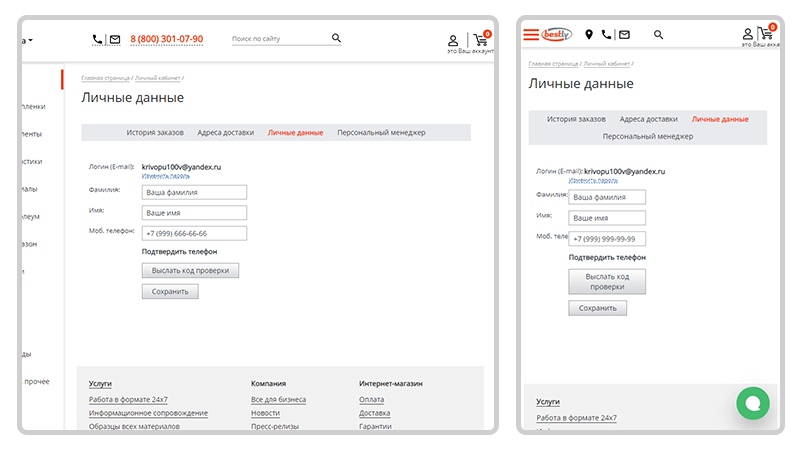This screenshot has width=800, height=450.
Task: Click Главная страница breadcrumb in desktop view
Action: [x=105, y=78]
